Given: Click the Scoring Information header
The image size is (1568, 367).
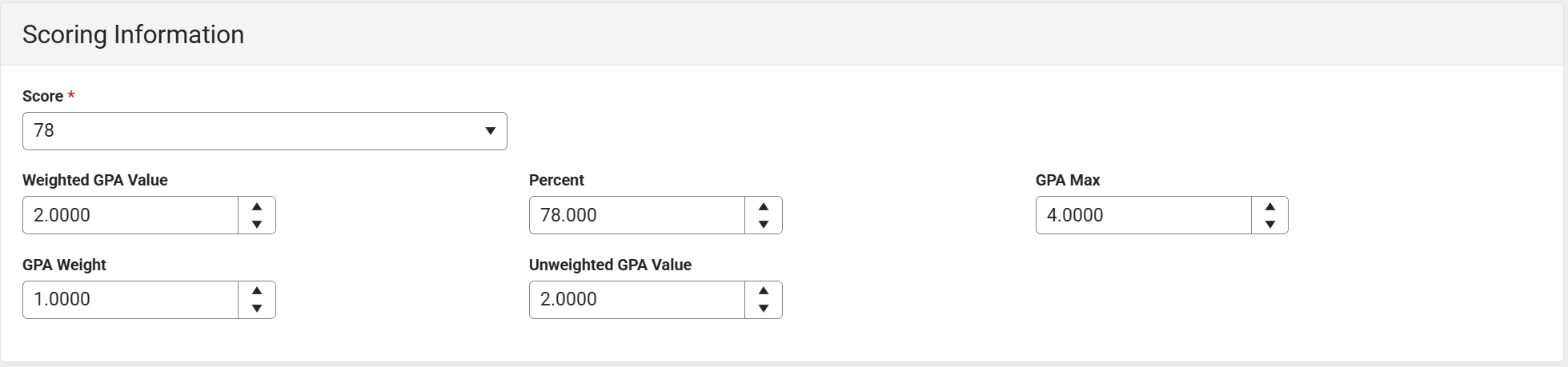Looking at the screenshot, I should pyautogui.click(x=134, y=34).
